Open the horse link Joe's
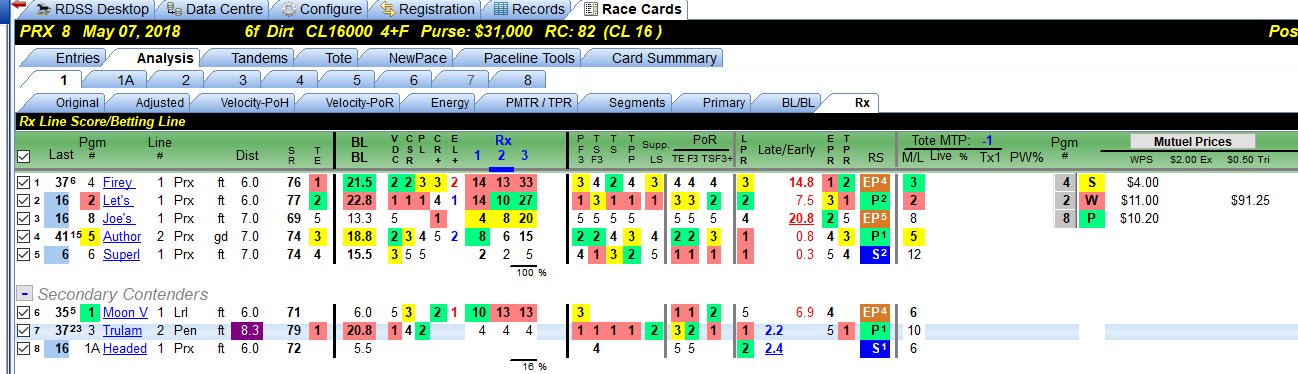Image resolution: width=1298 pixels, height=374 pixels. [x=118, y=219]
